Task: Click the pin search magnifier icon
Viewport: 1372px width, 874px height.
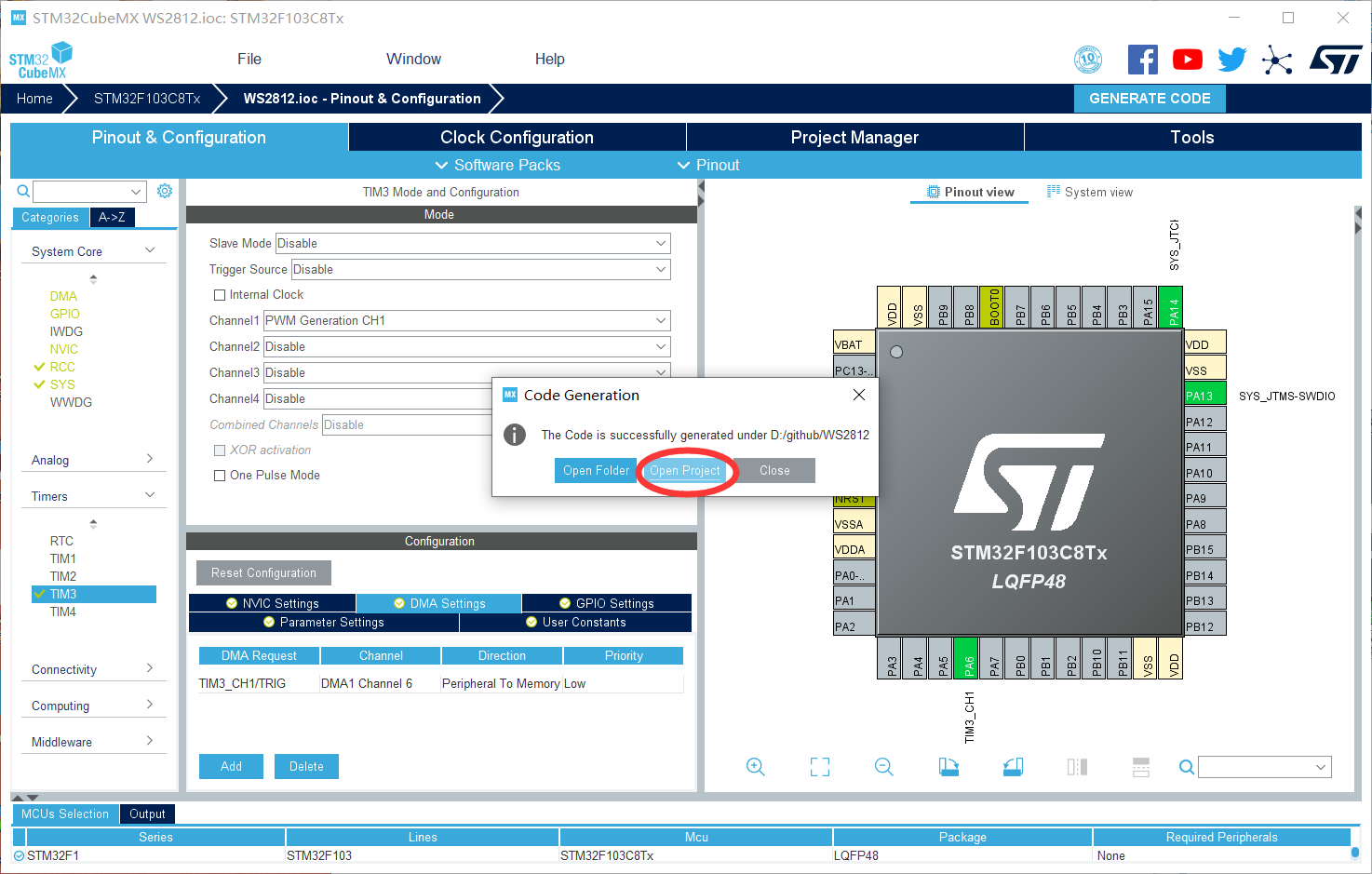Action: [x=1187, y=767]
